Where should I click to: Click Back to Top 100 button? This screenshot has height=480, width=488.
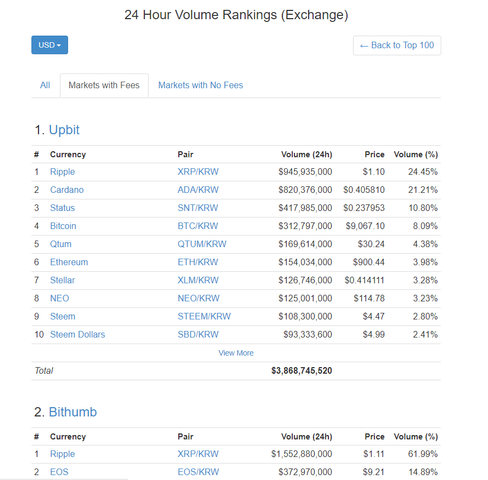click(x=397, y=45)
